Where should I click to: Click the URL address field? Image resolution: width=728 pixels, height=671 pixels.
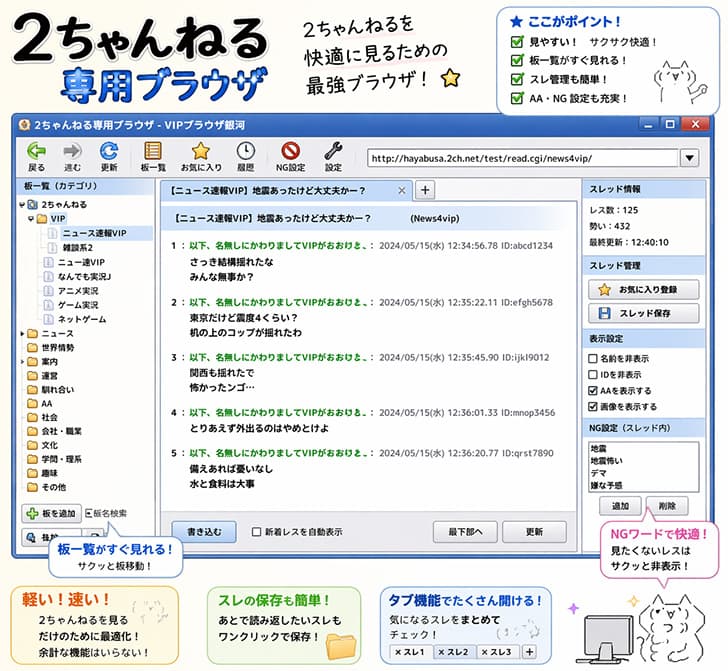point(522,158)
